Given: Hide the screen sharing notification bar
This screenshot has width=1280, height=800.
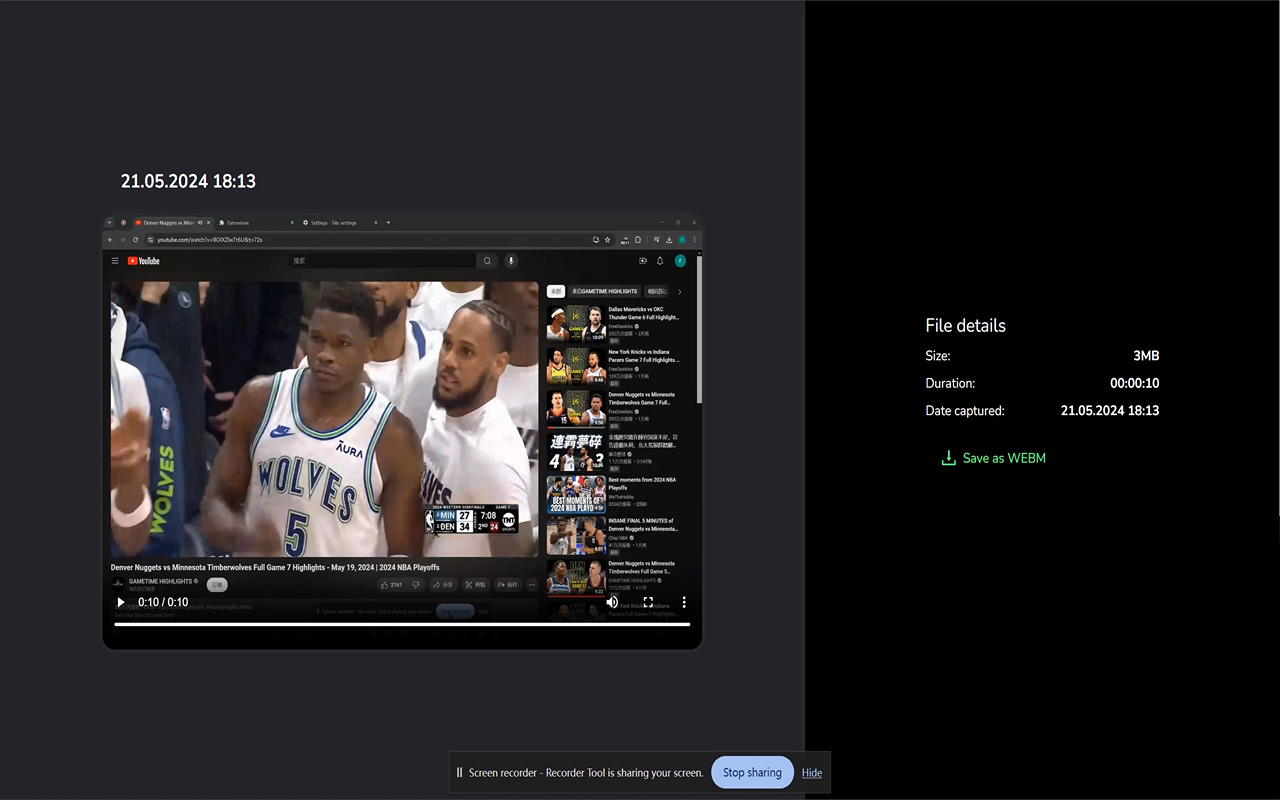Looking at the screenshot, I should tap(812, 772).
